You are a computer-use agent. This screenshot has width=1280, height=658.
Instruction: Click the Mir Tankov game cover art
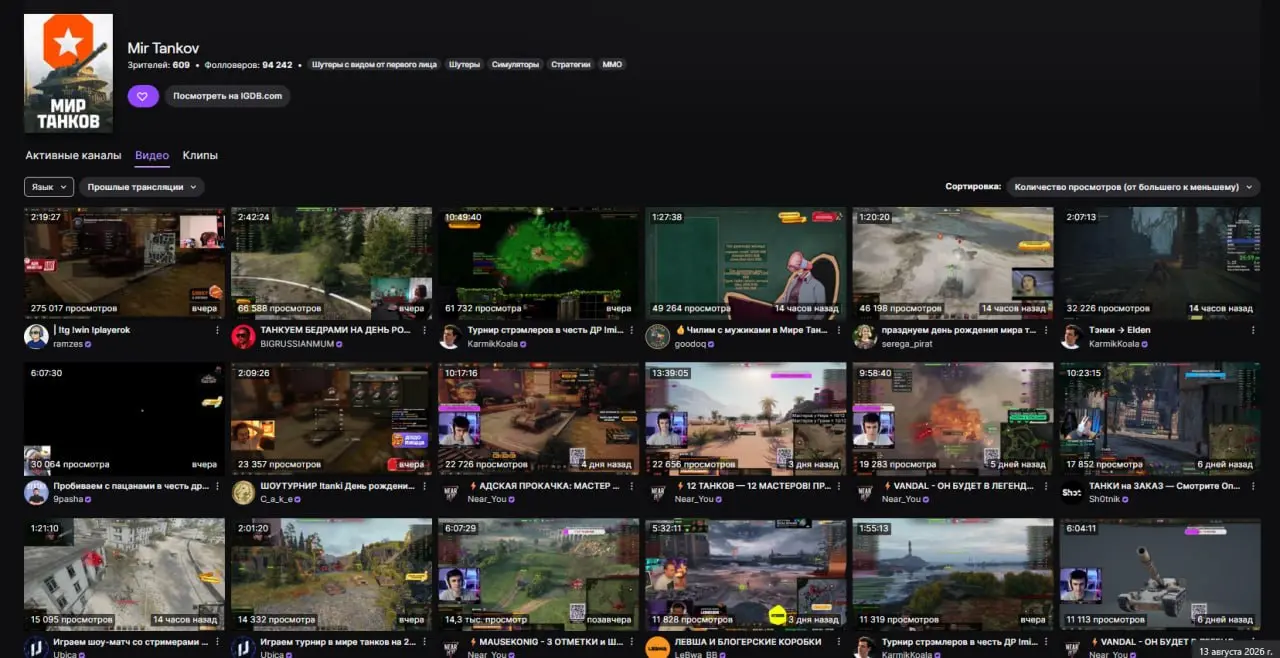[x=68, y=73]
